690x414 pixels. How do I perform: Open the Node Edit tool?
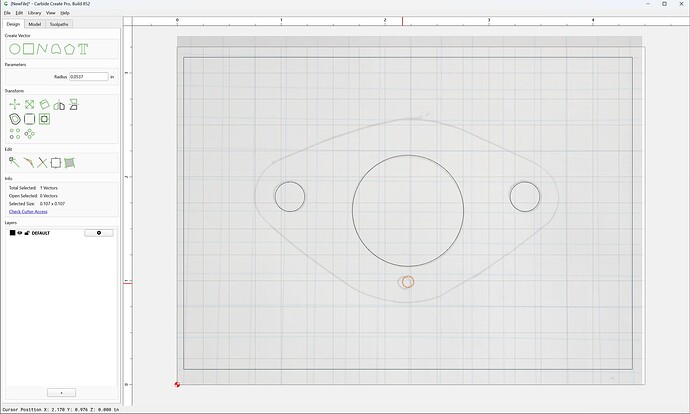coord(14,163)
